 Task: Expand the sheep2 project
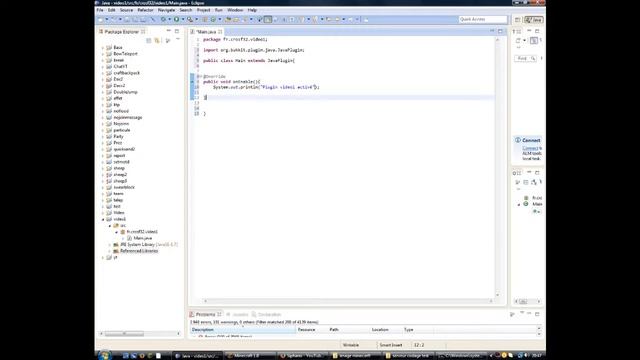[x=103, y=175]
